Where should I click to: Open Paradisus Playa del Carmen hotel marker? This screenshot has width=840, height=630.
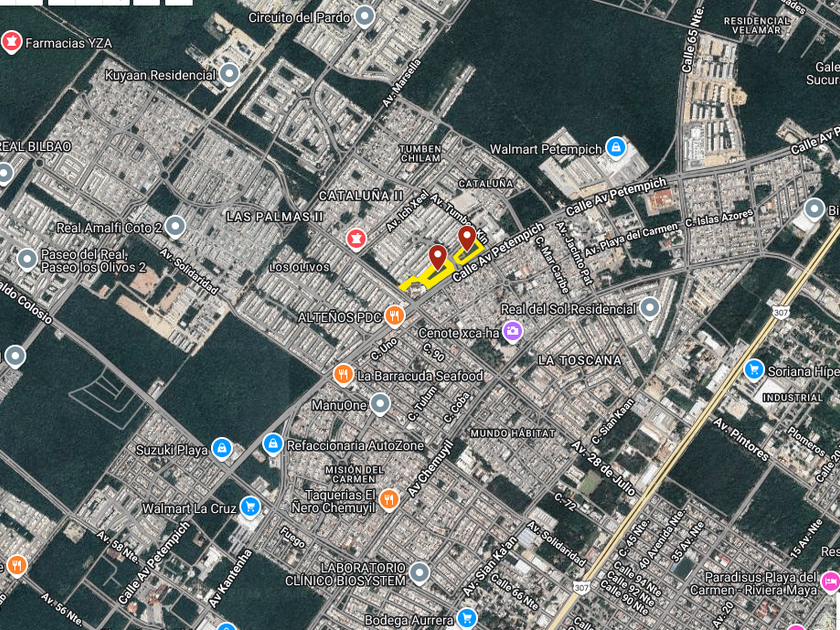click(x=829, y=582)
